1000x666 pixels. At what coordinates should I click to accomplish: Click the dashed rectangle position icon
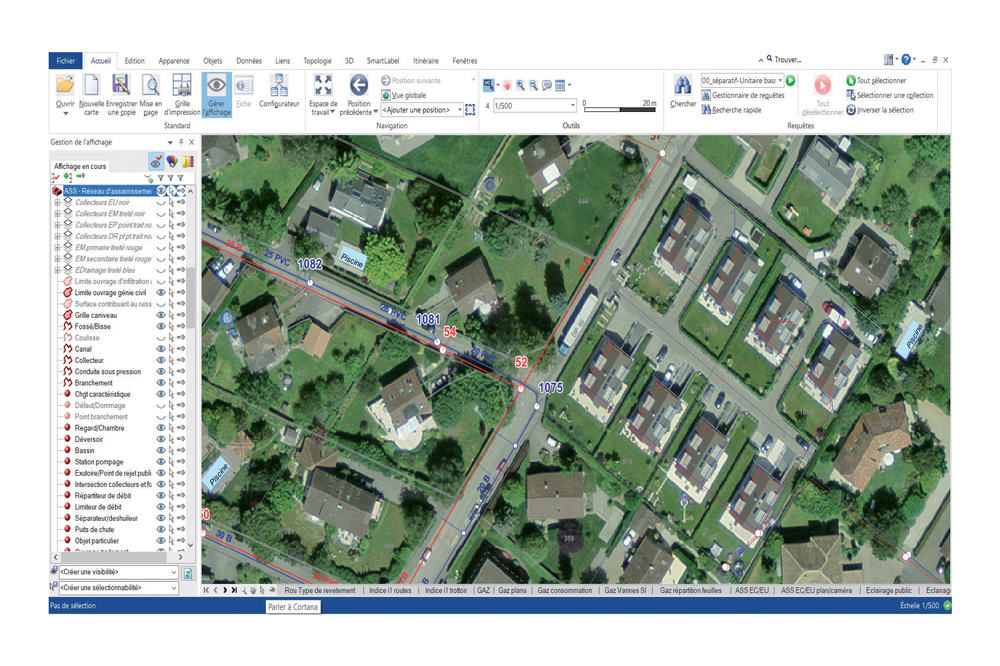point(470,110)
